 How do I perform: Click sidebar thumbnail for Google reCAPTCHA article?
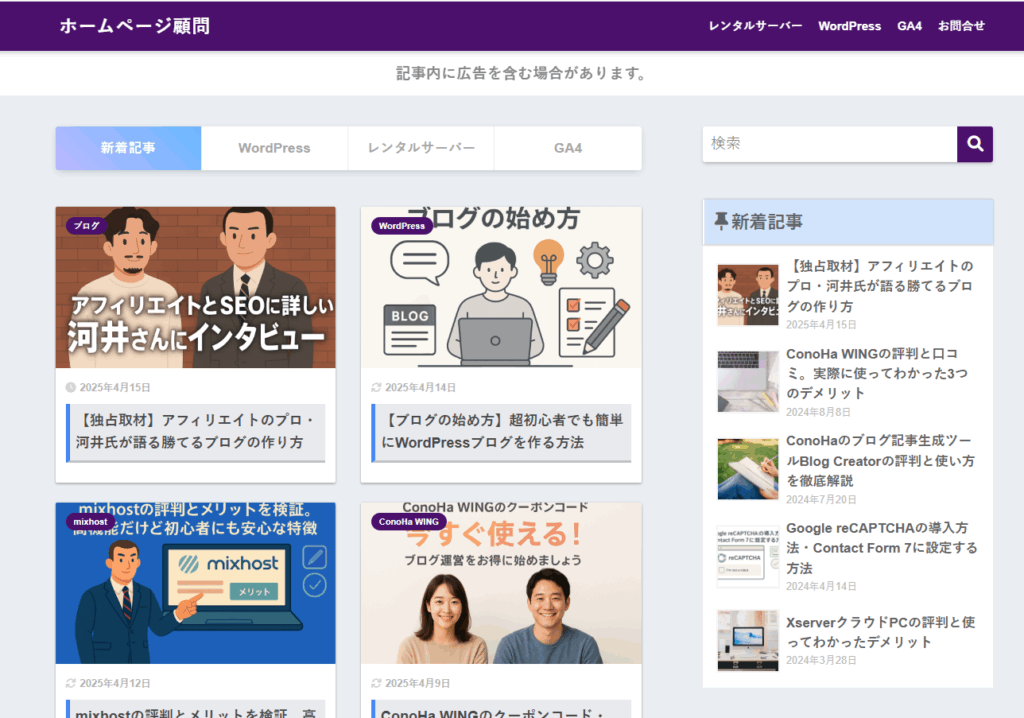(748, 556)
